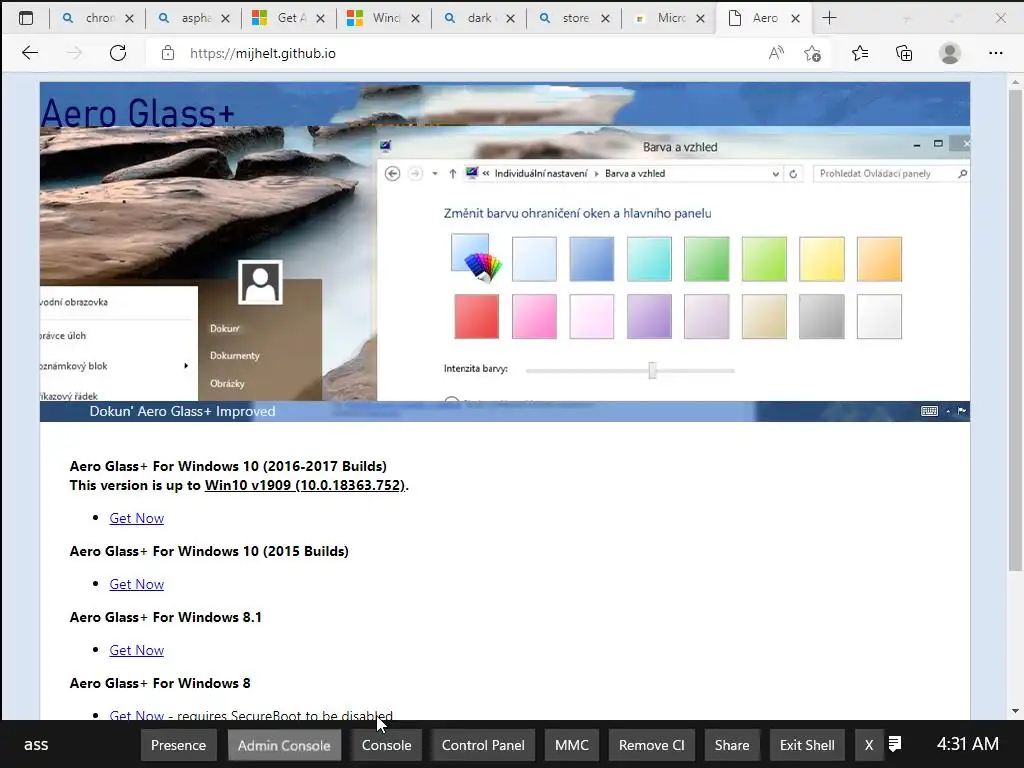Click the 4:31 AM clock
The width and height of the screenshot is (1024, 768).
pyautogui.click(x=967, y=744)
